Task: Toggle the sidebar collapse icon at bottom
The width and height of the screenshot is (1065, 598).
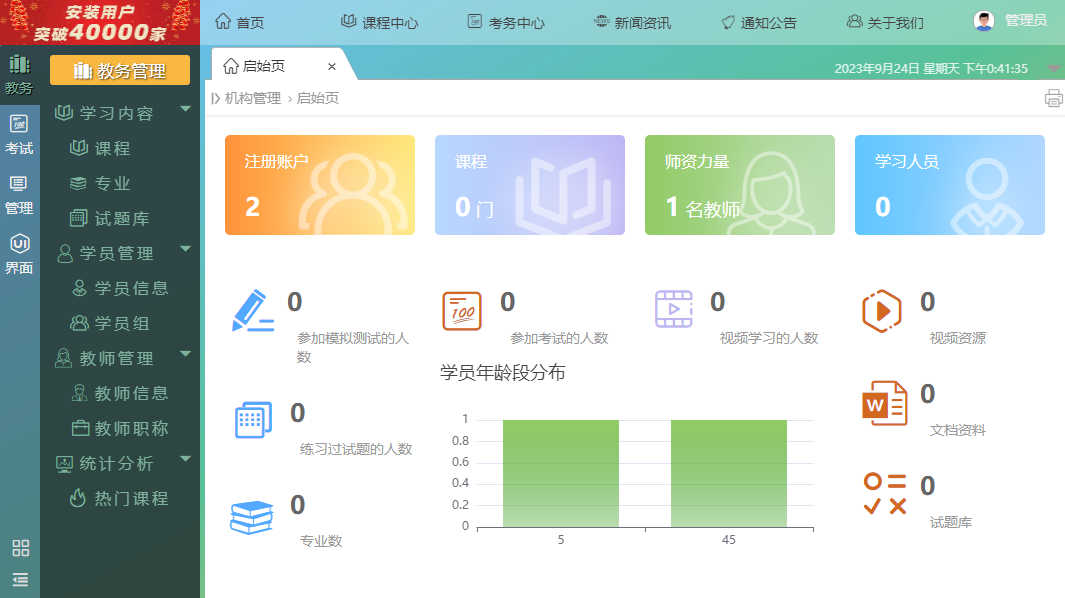Action: pos(20,579)
